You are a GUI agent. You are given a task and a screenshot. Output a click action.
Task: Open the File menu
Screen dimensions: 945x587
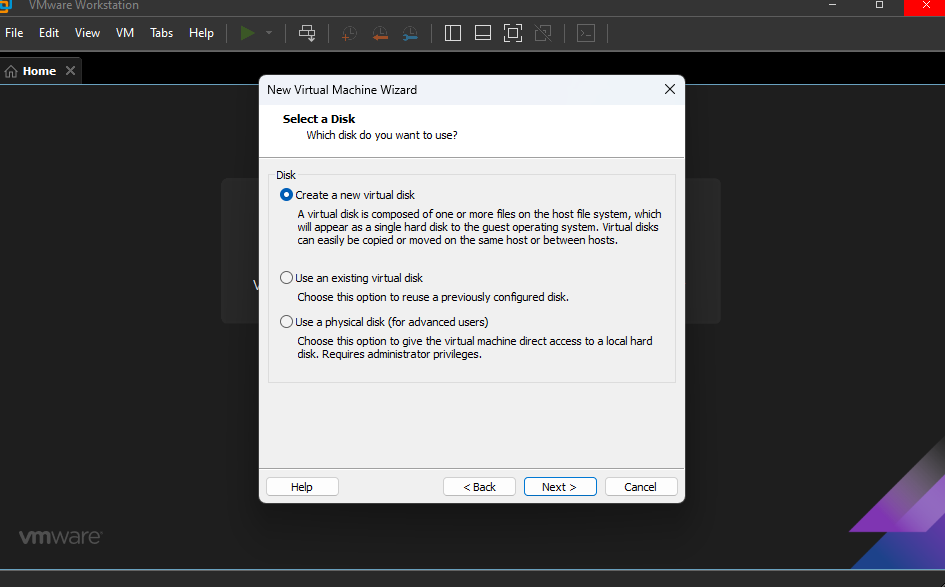point(14,33)
